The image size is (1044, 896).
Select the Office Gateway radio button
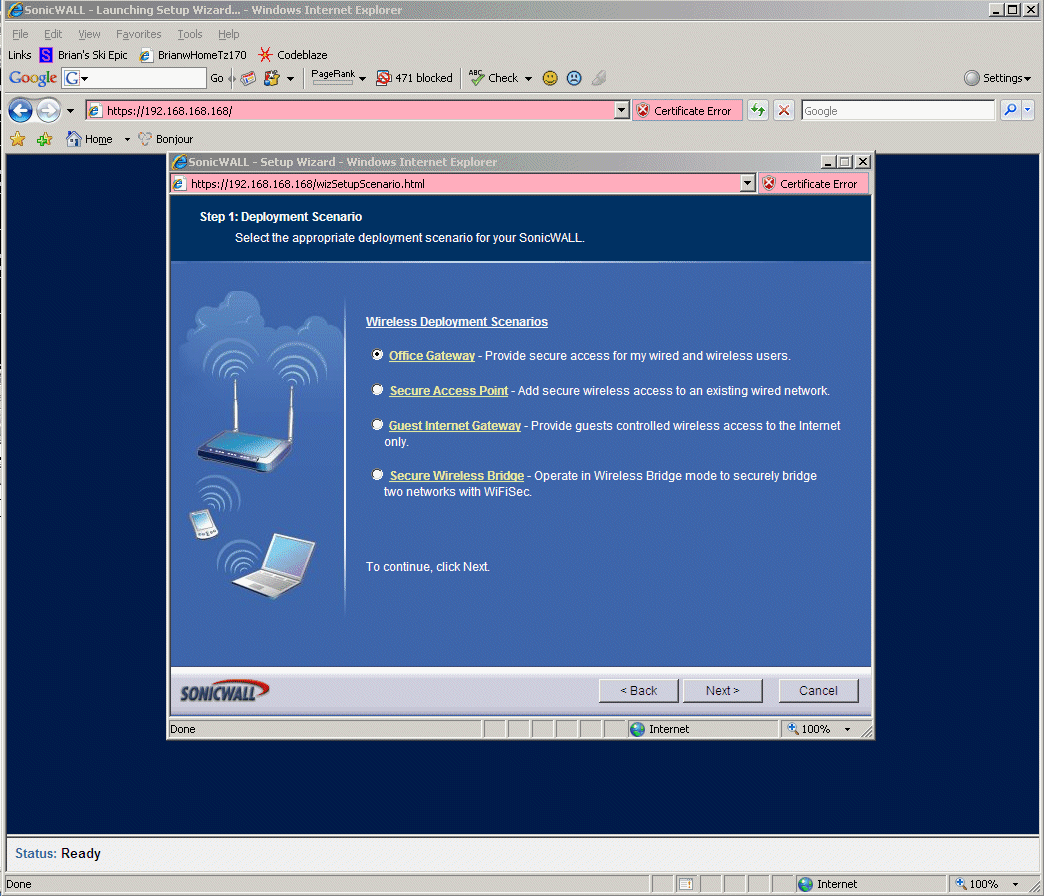(x=378, y=355)
